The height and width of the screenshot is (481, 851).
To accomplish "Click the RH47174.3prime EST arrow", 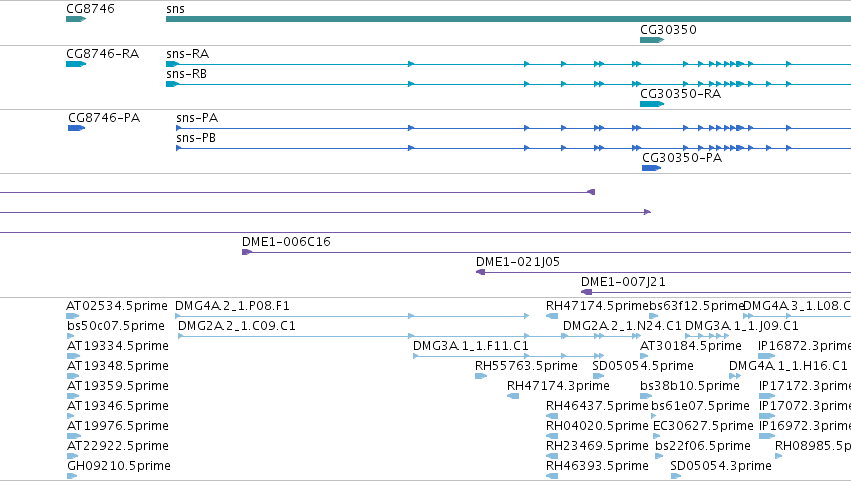I will tap(513, 396).
